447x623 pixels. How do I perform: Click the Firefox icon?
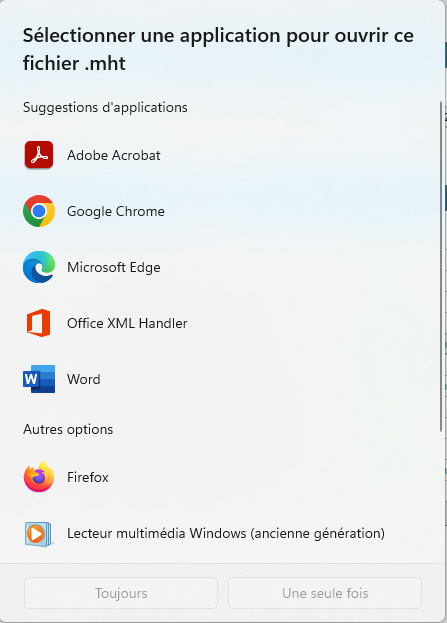pyautogui.click(x=39, y=477)
